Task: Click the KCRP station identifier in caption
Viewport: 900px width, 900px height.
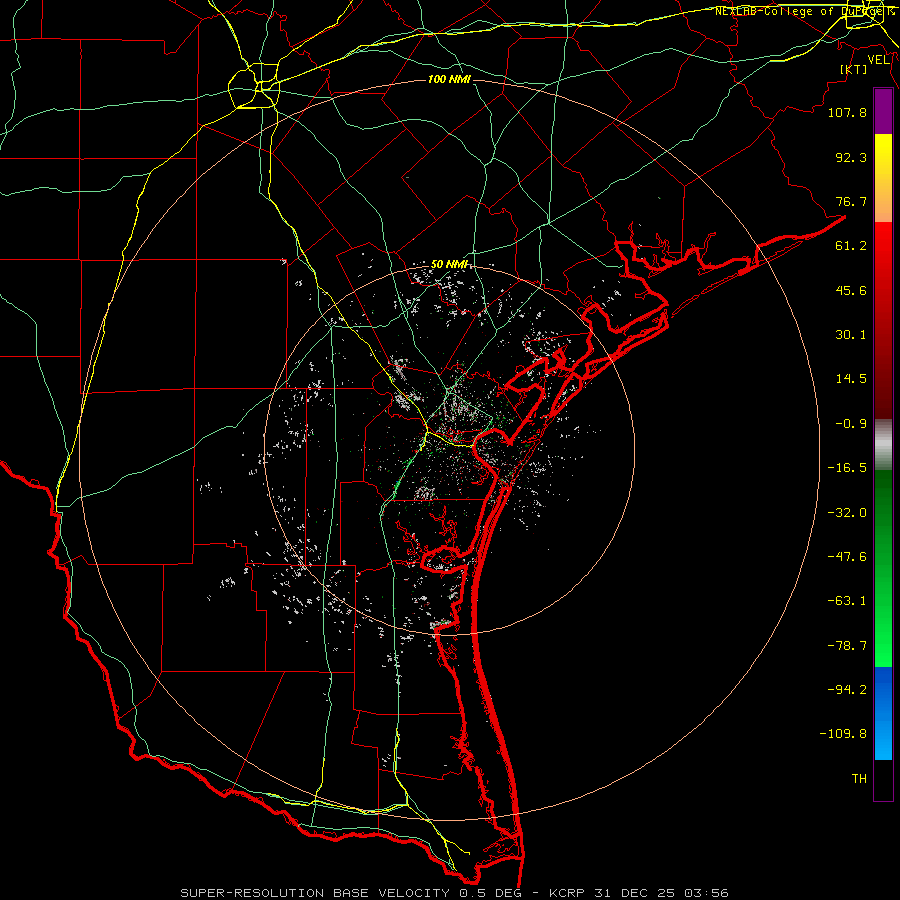Action: [565, 893]
